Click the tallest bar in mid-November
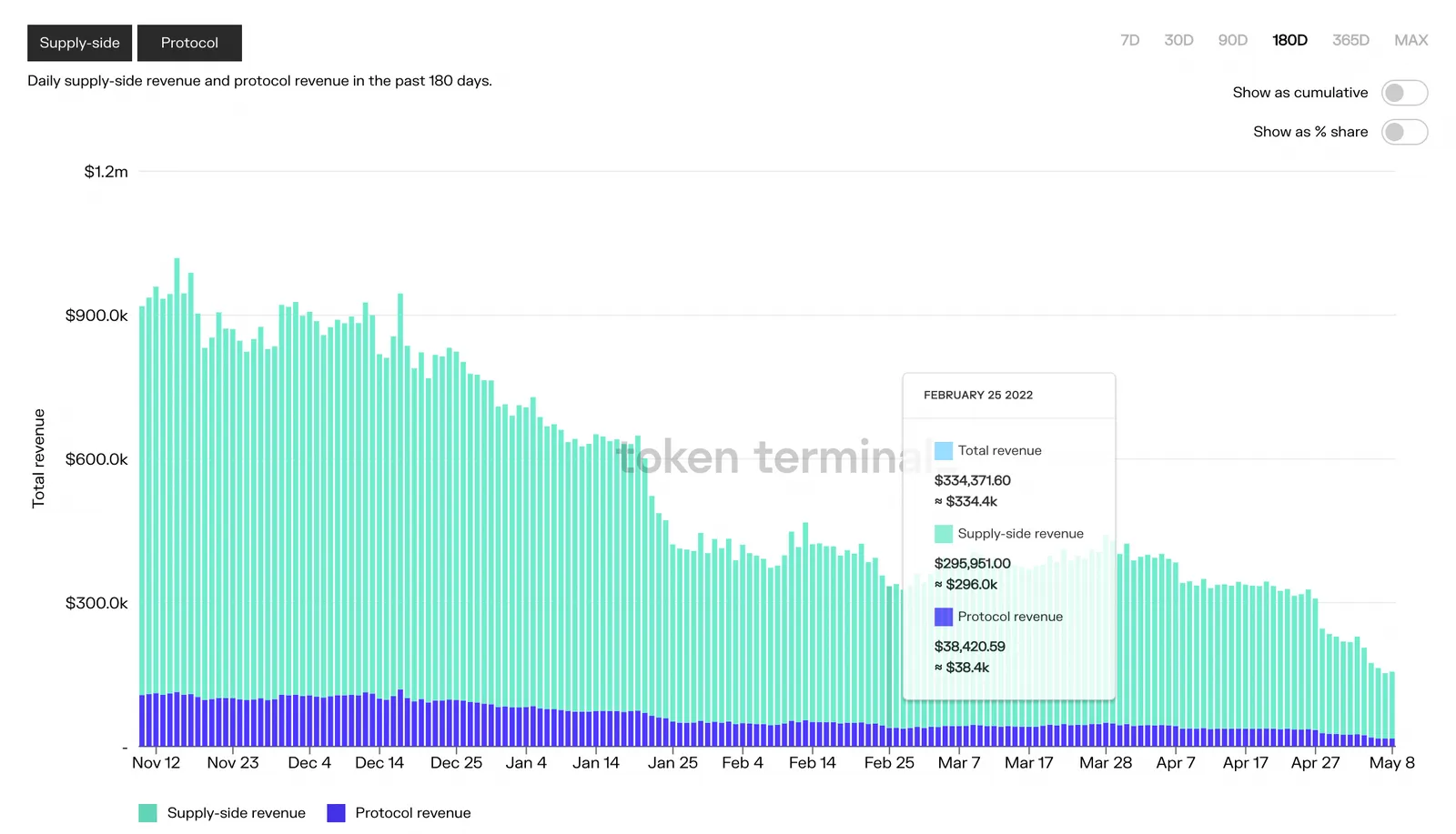Image resolution: width=1456 pixels, height=834 pixels. (177, 502)
